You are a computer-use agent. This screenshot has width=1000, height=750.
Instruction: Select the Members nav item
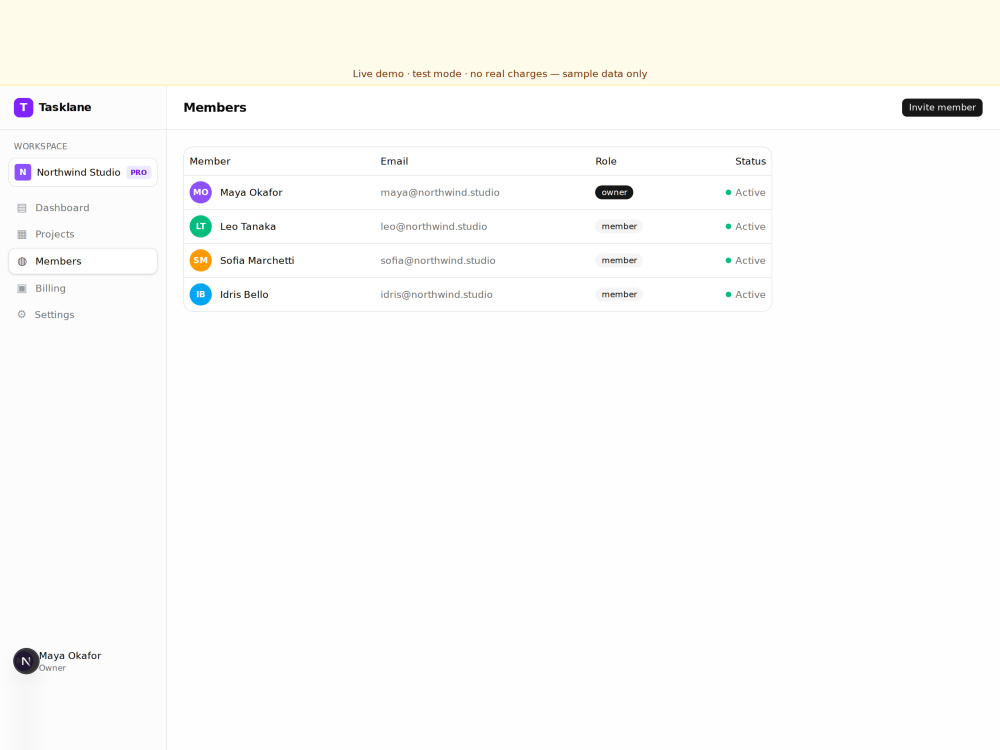(83, 261)
